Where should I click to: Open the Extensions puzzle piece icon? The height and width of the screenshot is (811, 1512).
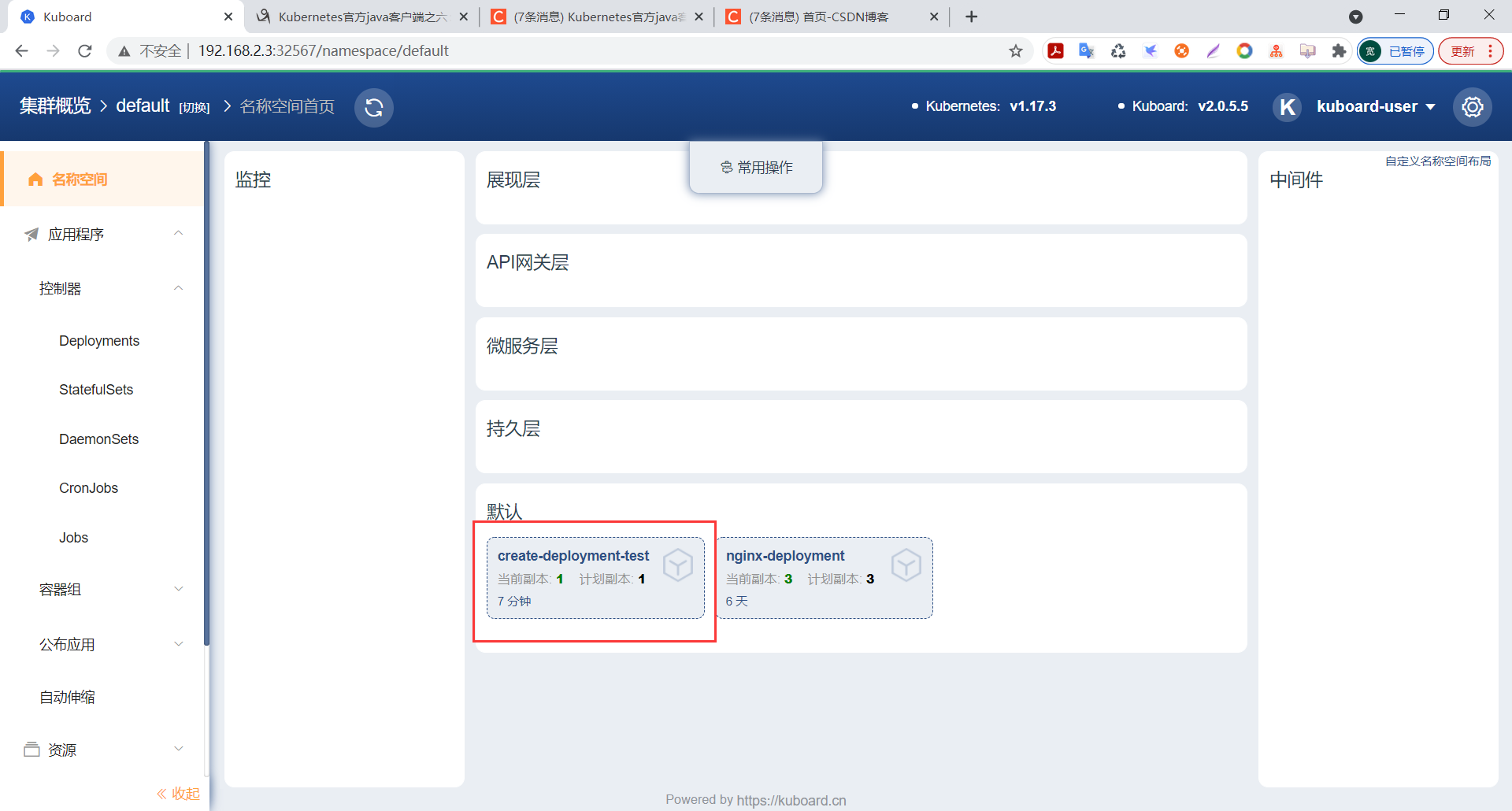click(1339, 51)
